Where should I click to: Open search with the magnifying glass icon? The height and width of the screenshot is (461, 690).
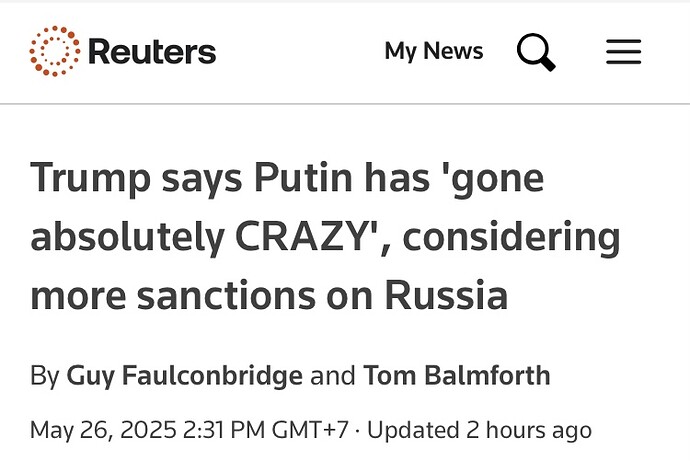(x=536, y=51)
